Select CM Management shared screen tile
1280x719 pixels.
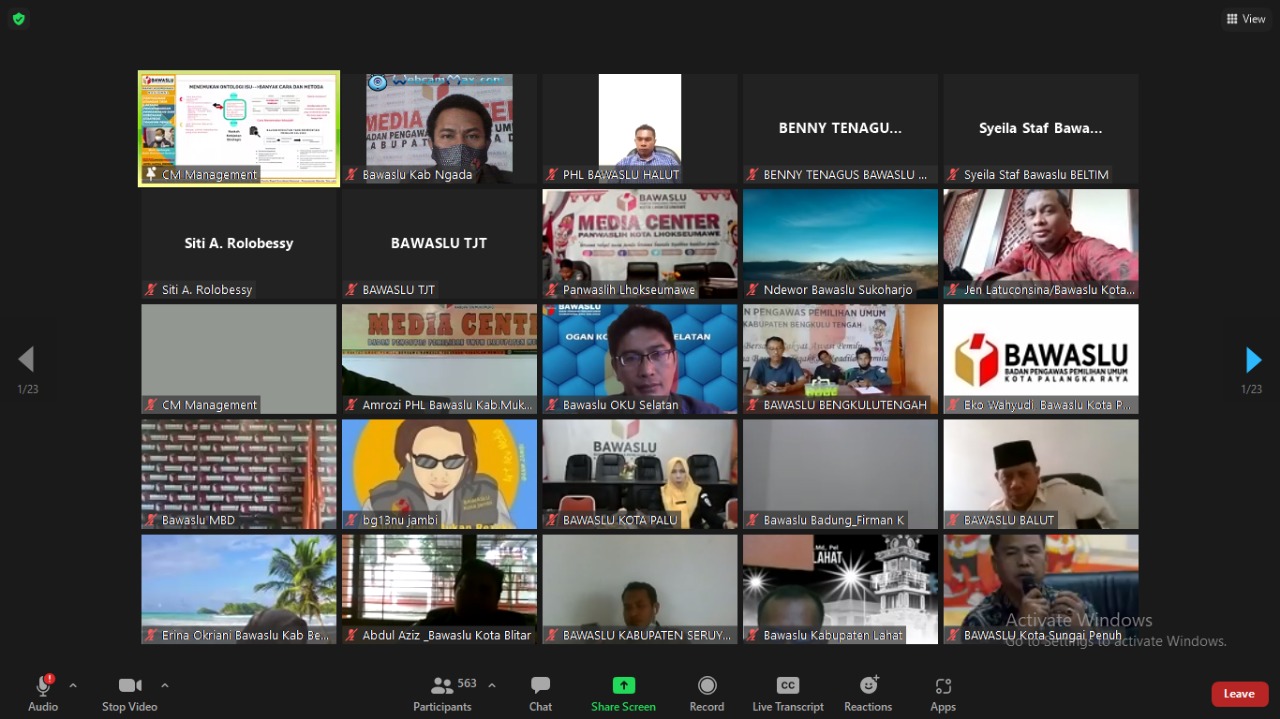[239, 128]
